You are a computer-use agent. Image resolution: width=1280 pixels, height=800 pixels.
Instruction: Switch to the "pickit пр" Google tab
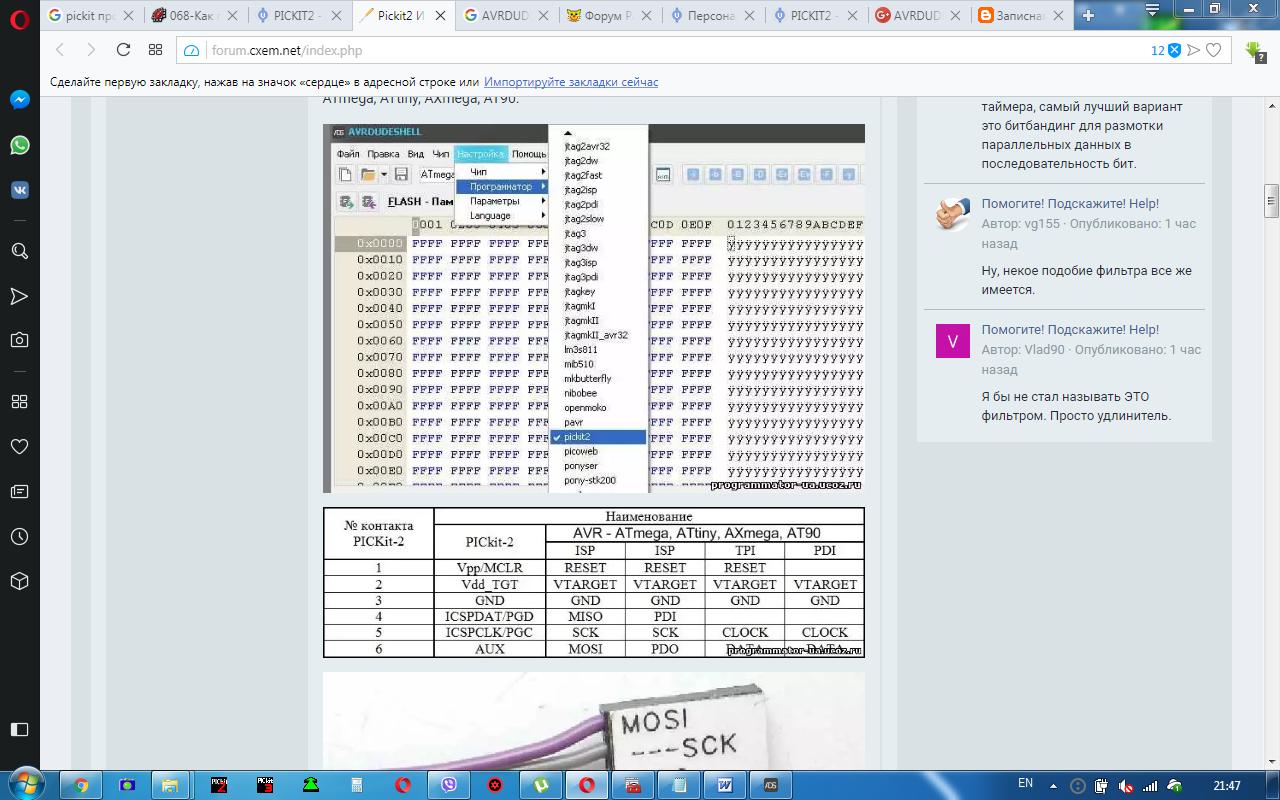pos(92,15)
